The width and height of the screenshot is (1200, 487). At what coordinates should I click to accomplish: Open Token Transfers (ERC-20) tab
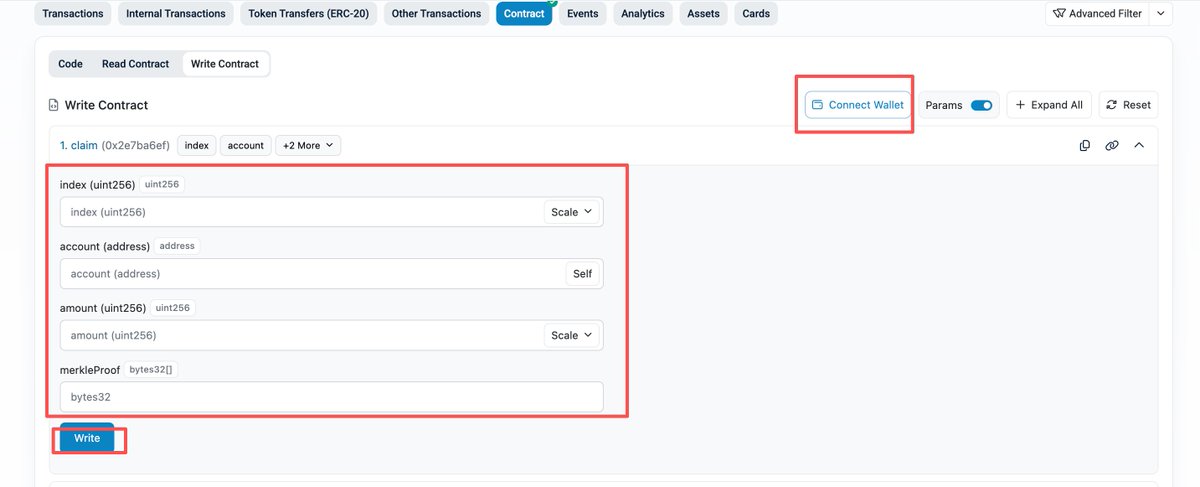click(309, 14)
